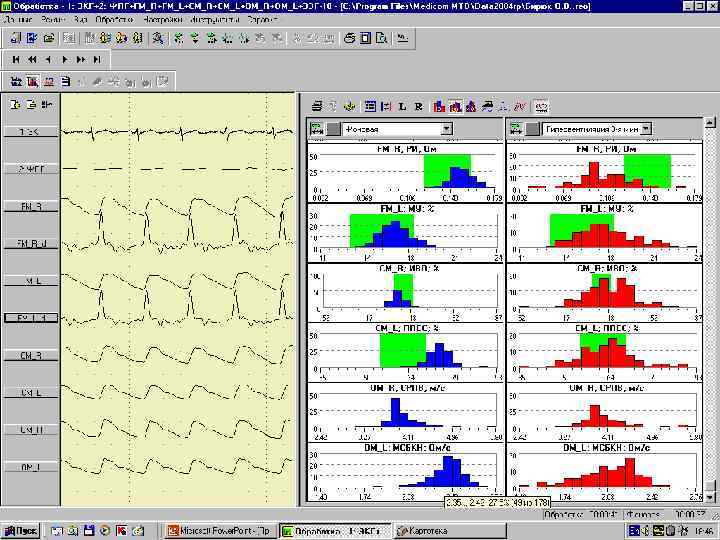Select the CM_R channel label button
720x540 pixels.
coord(31,355)
